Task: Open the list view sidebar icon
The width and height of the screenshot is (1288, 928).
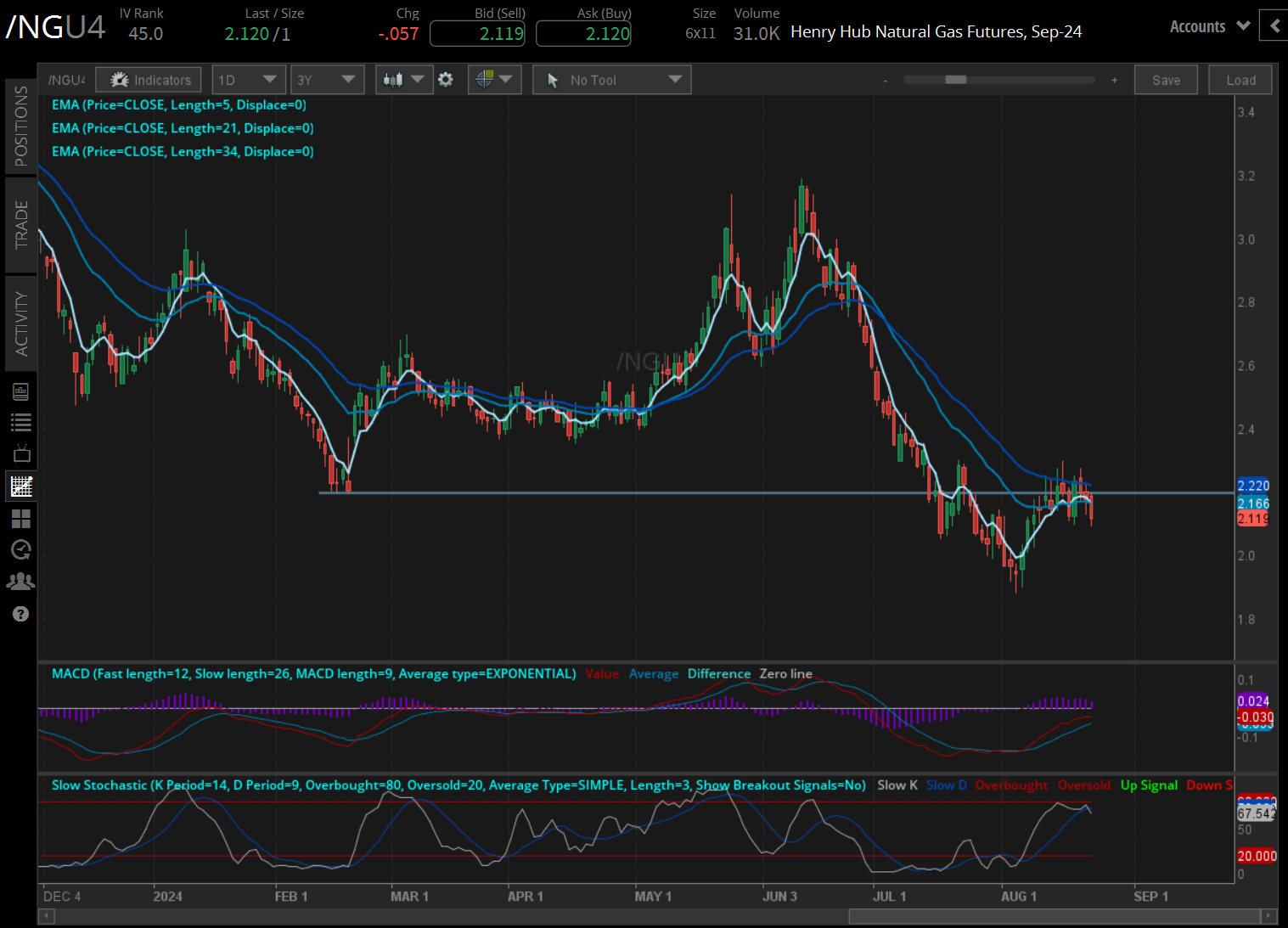Action: click(21, 422)
